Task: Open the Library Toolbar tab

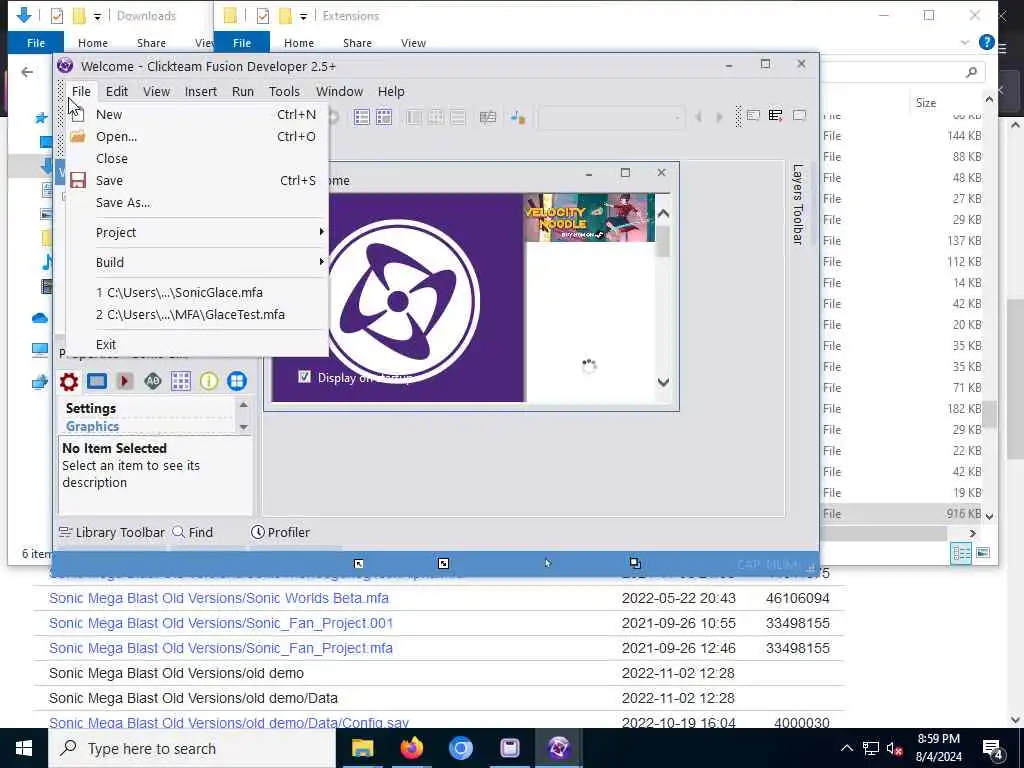Action: 112,532
